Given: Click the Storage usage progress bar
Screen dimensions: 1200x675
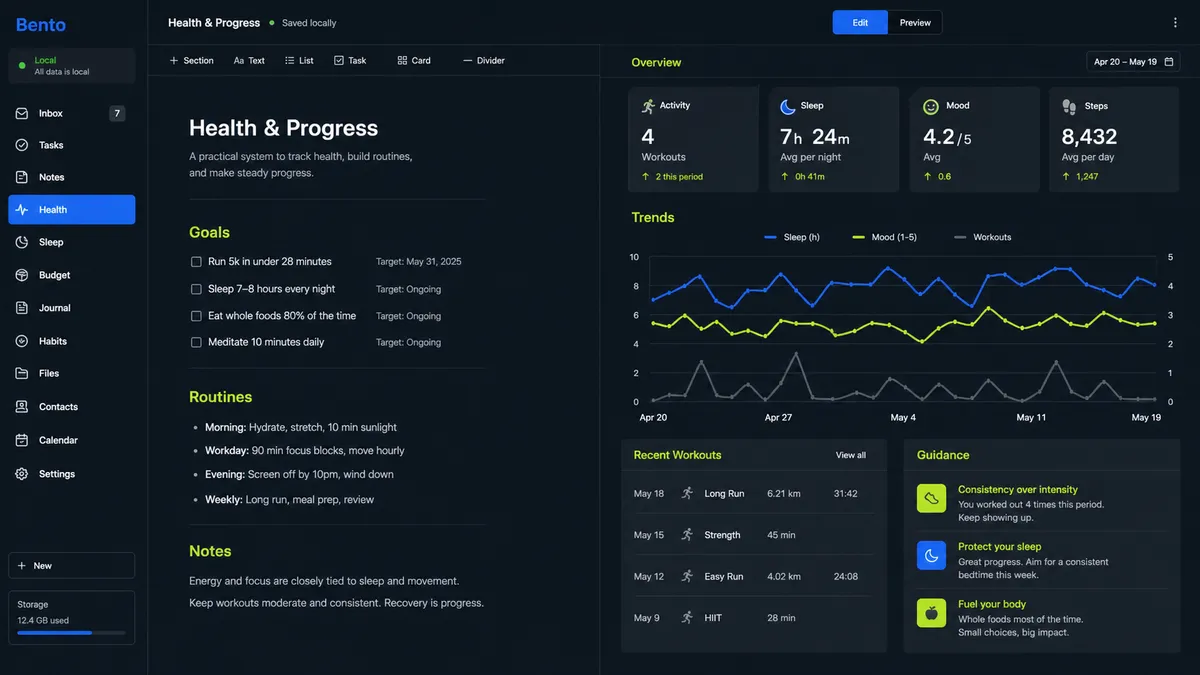Looking at the screenshot, I should 71,633.
